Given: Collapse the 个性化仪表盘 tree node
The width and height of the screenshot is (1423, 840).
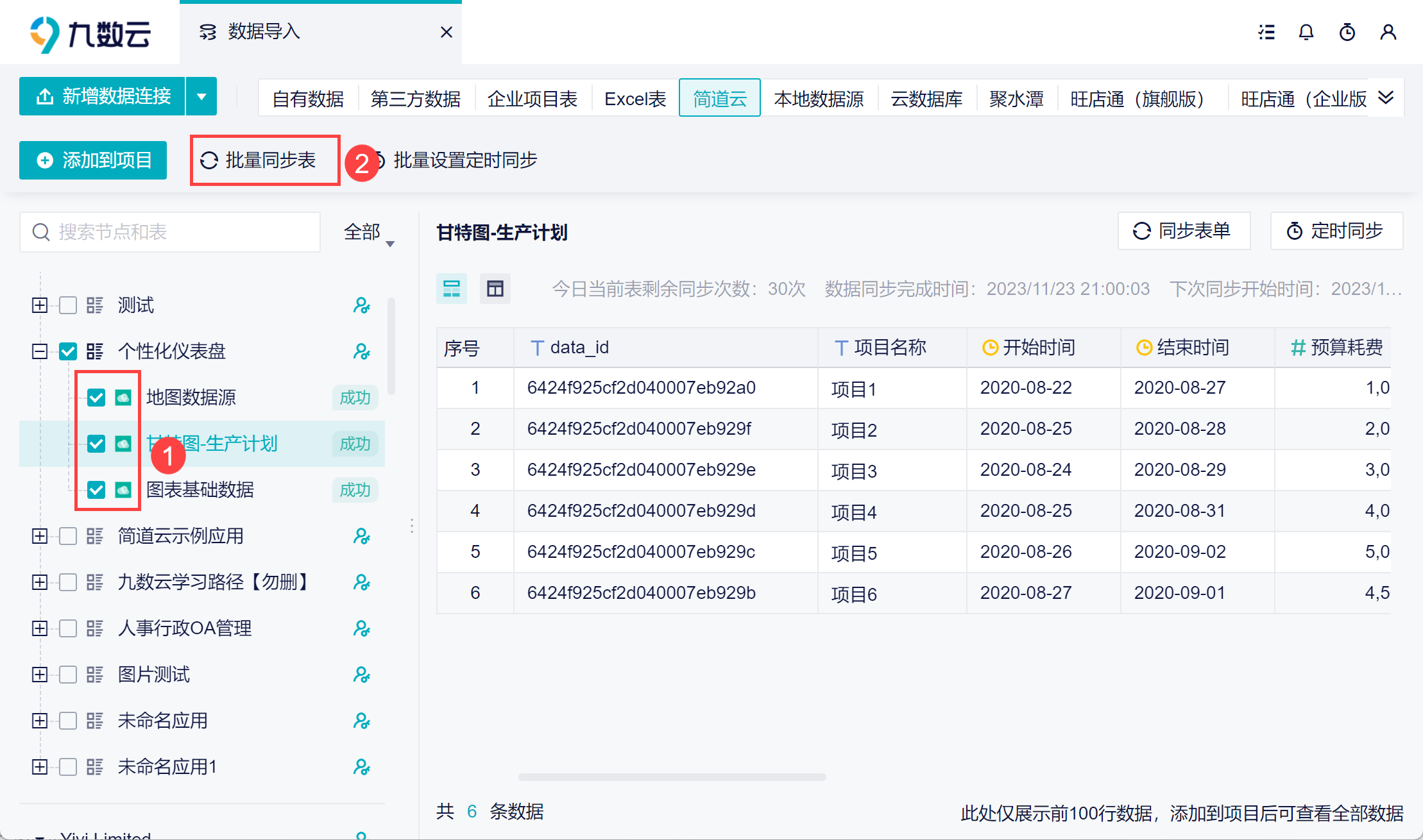Looking at the screenshot, I should pos(40,351).
